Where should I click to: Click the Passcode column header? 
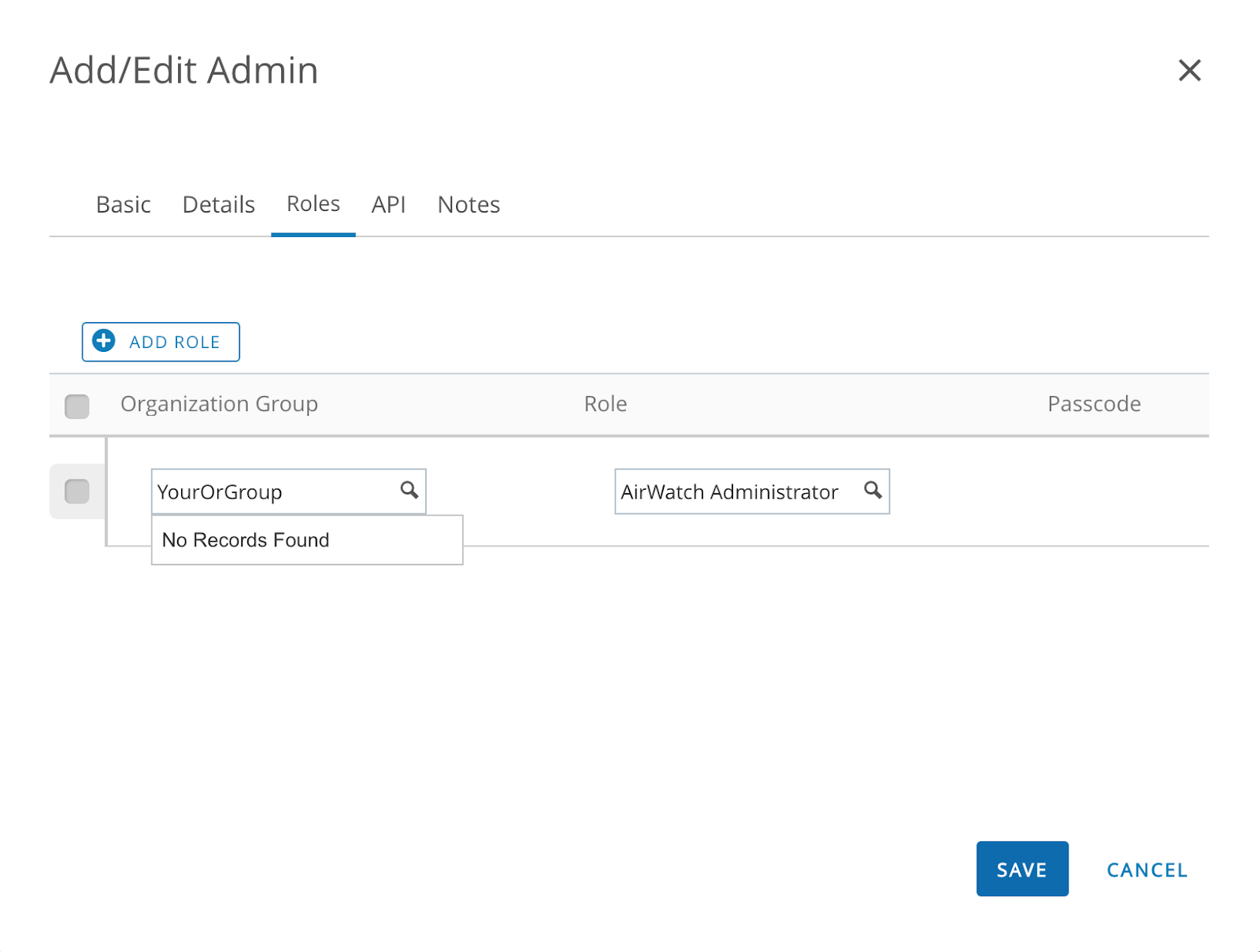click(x=1094, y=404)
